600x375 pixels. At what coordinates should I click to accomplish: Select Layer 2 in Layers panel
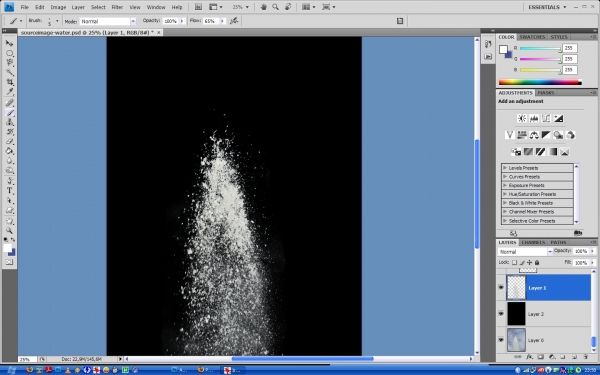[x=548, y=314]
